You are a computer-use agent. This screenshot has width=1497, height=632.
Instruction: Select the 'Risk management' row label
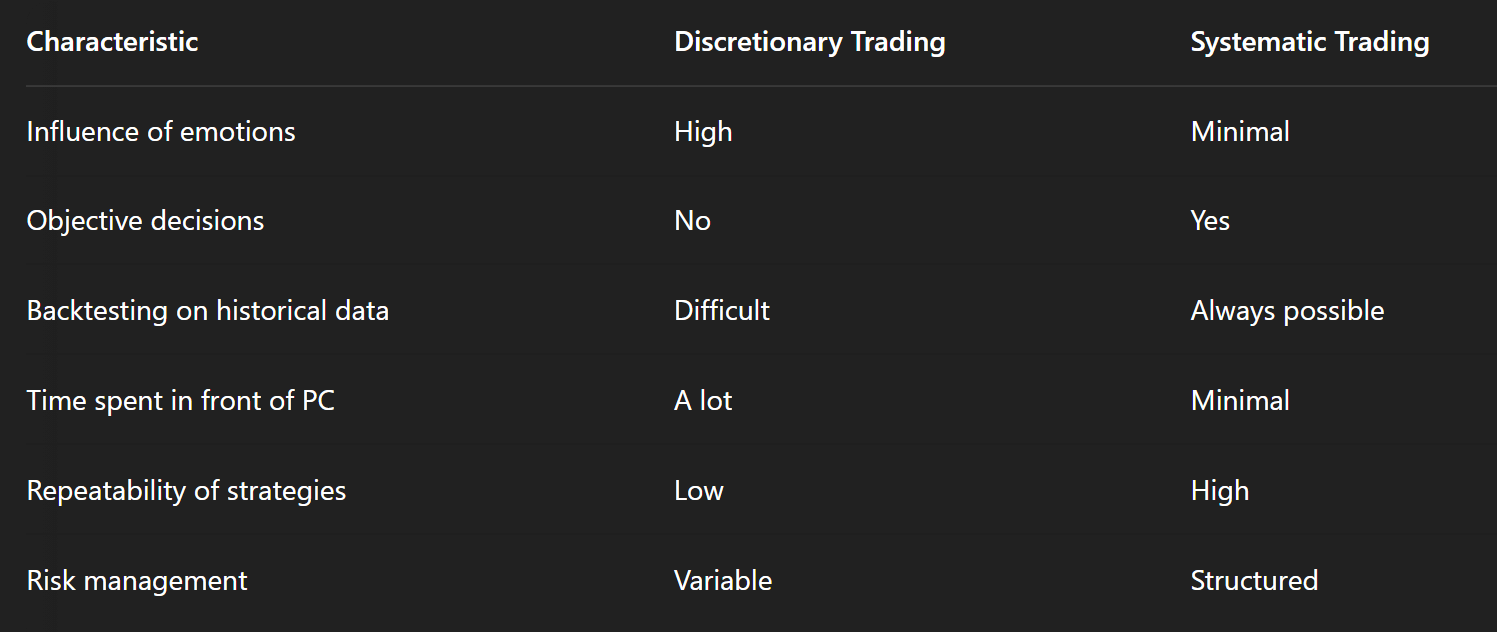pyautogui.click(x=136, y=581)
